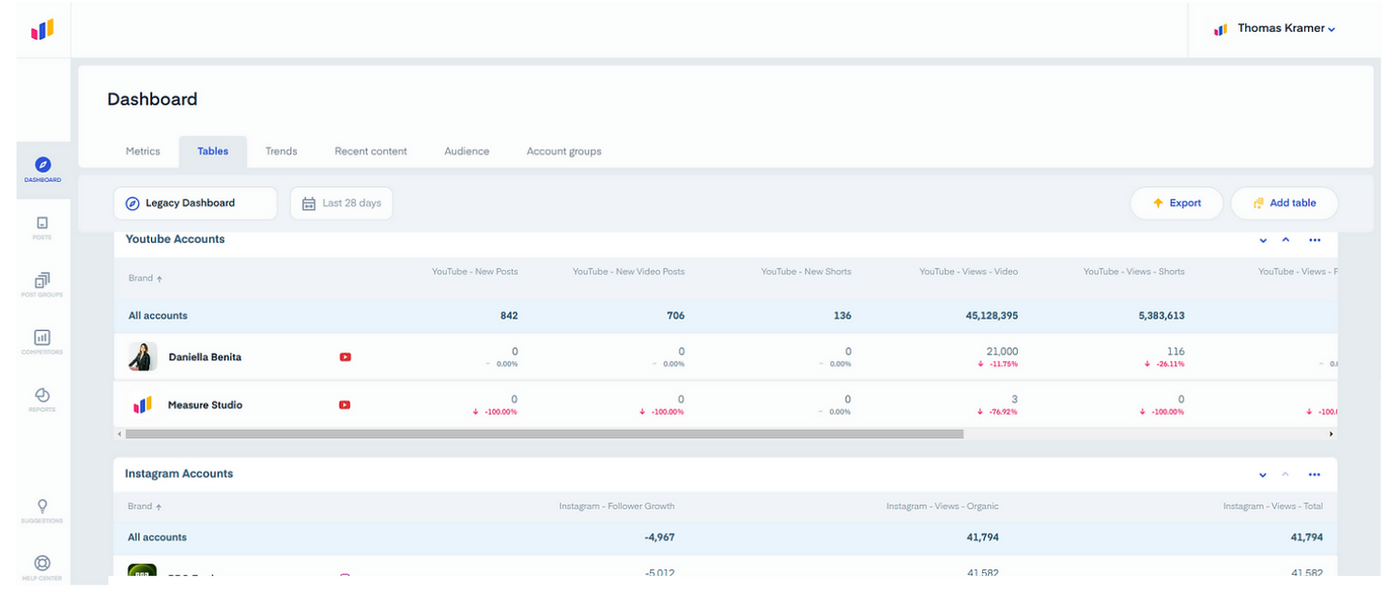
Task: Switch to the Metrics tab
Action: click(143, 151)
